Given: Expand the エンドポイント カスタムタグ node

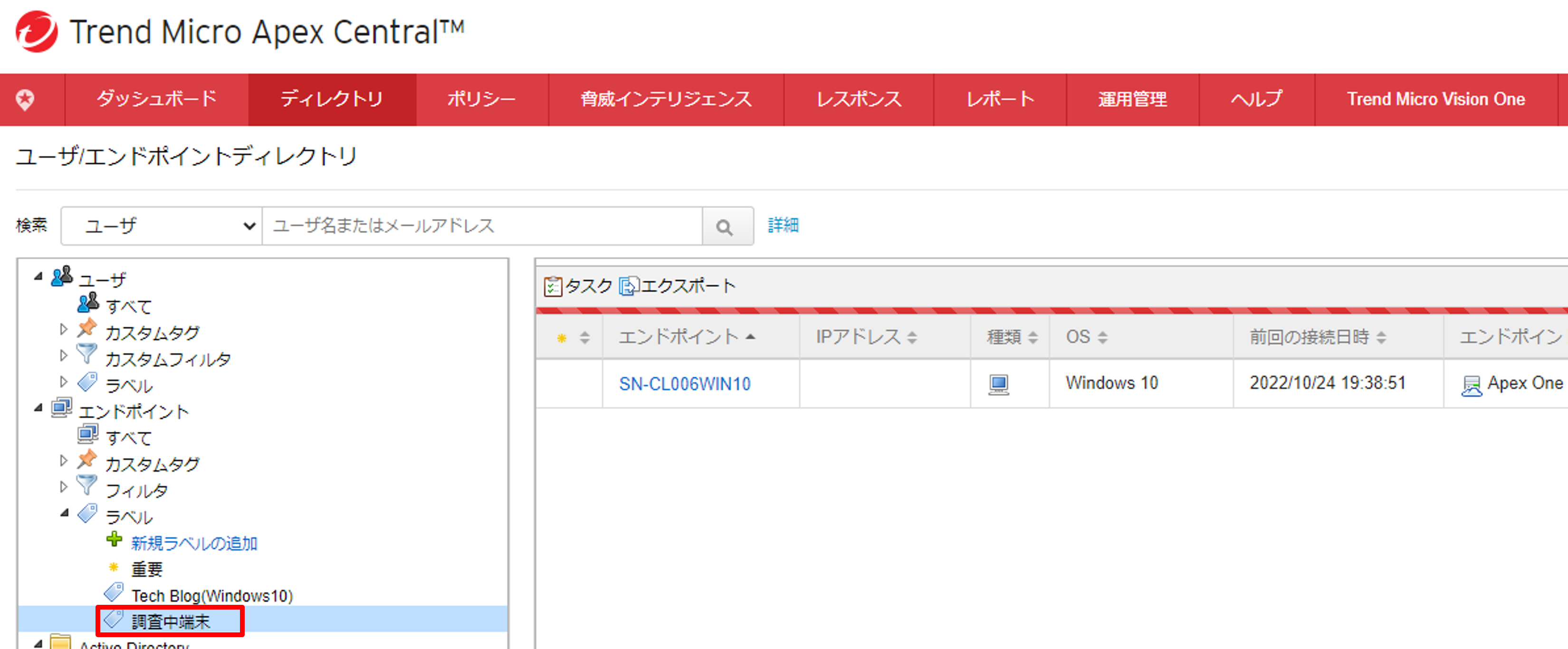Looking at the screenshot, I should click(63, 461).
